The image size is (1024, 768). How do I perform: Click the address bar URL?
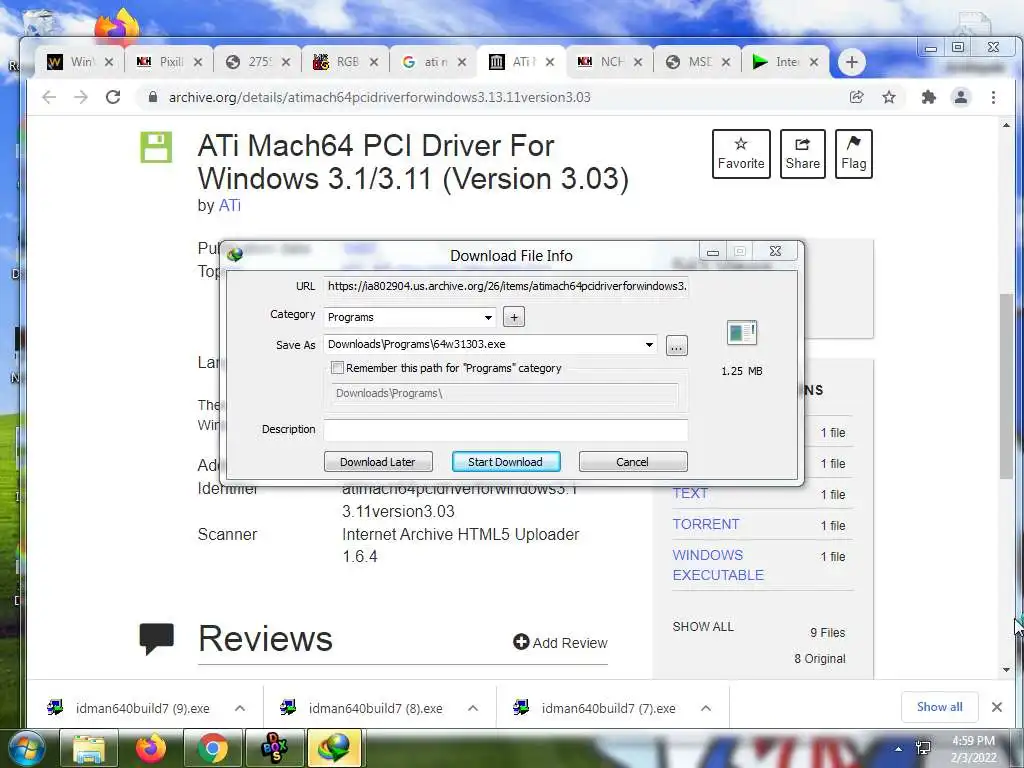[x=379, y=97]
